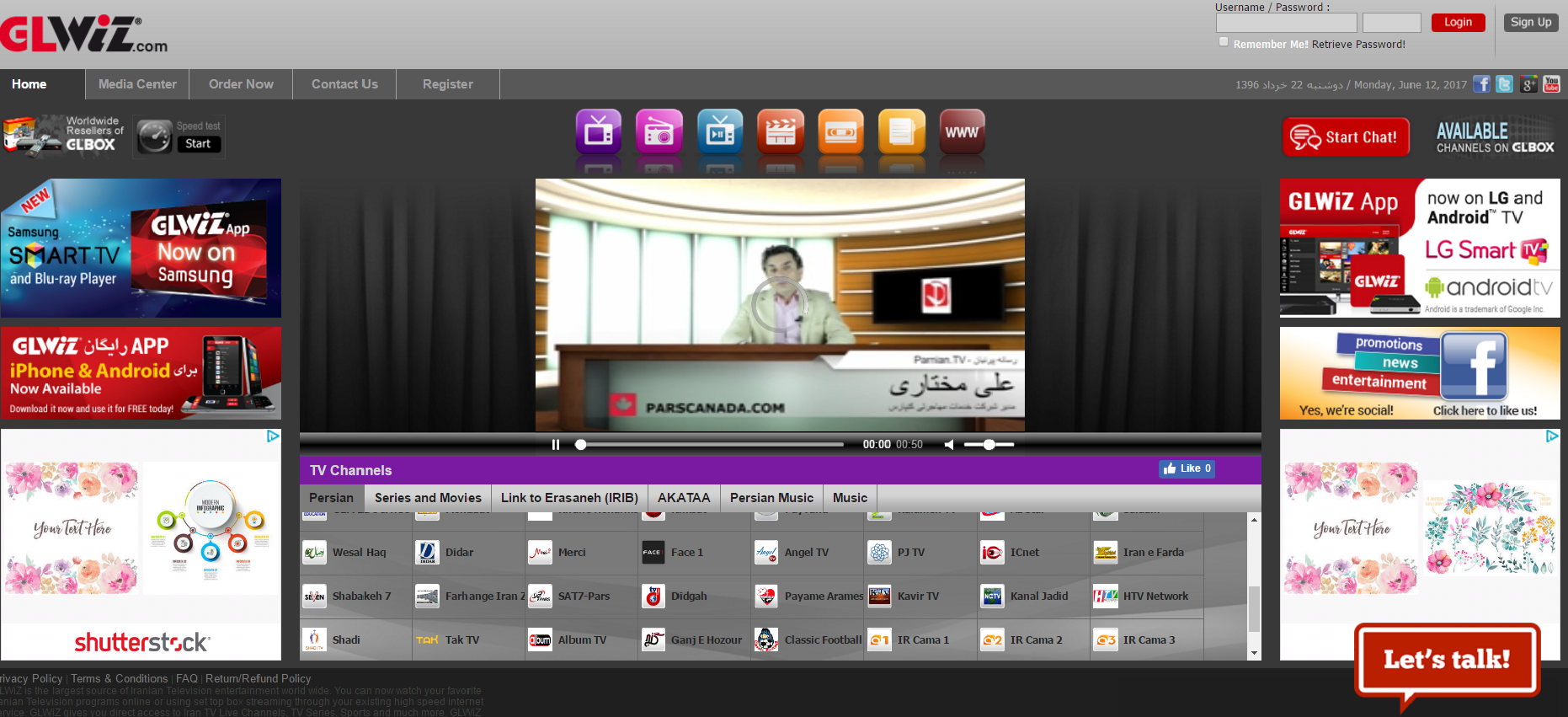Check the Remember Me checkbox
1568x717 pixels.
[1224, 42]
